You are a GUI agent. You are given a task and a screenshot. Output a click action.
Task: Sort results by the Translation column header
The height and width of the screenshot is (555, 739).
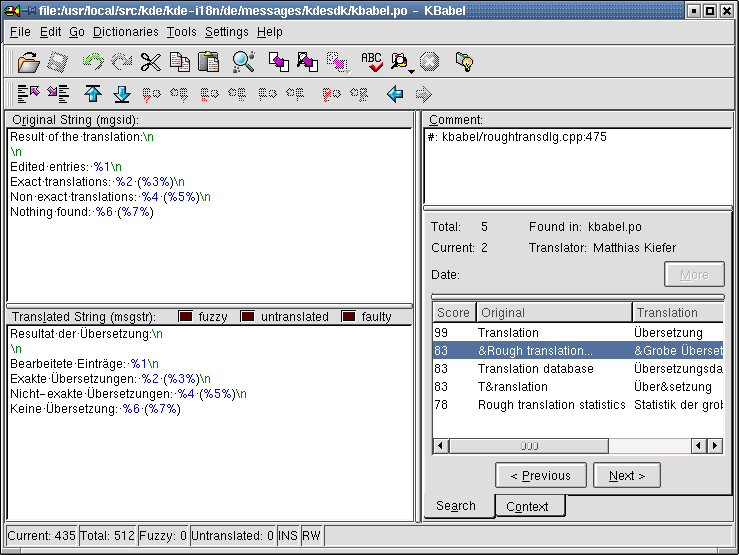[x=678, y=312]
